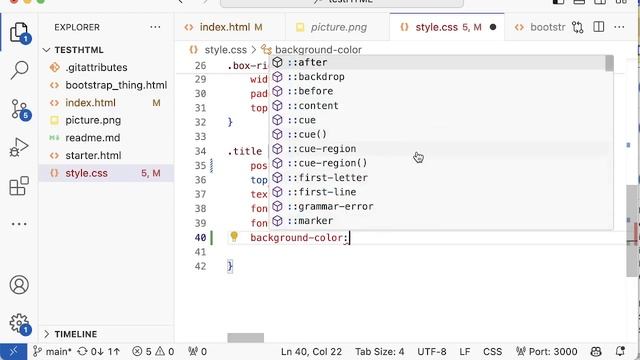
Task: Change end of line sequence LF
Action: click(x=465, y=351)
